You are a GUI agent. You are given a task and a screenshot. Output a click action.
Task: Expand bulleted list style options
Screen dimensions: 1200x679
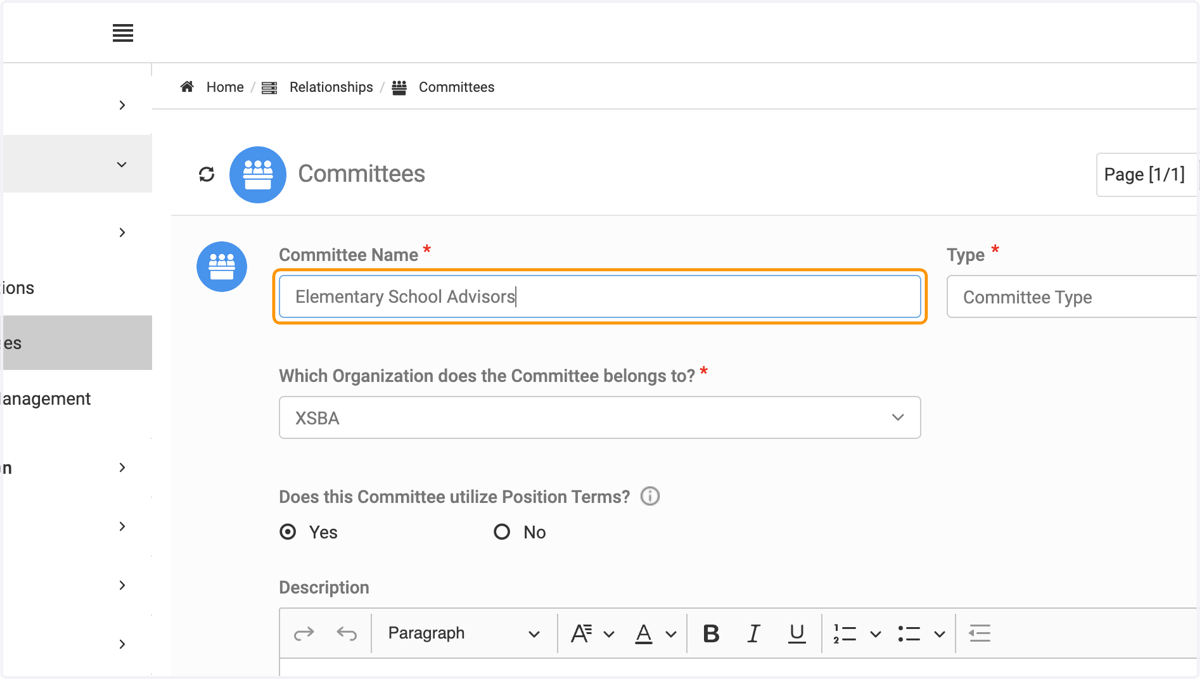[939, 634]
